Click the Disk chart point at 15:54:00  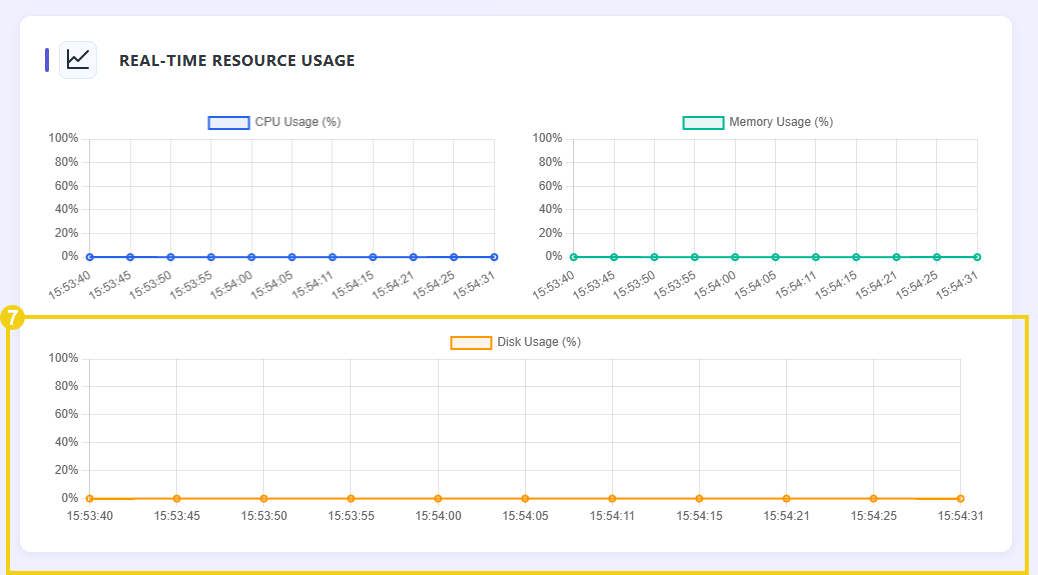438,498
